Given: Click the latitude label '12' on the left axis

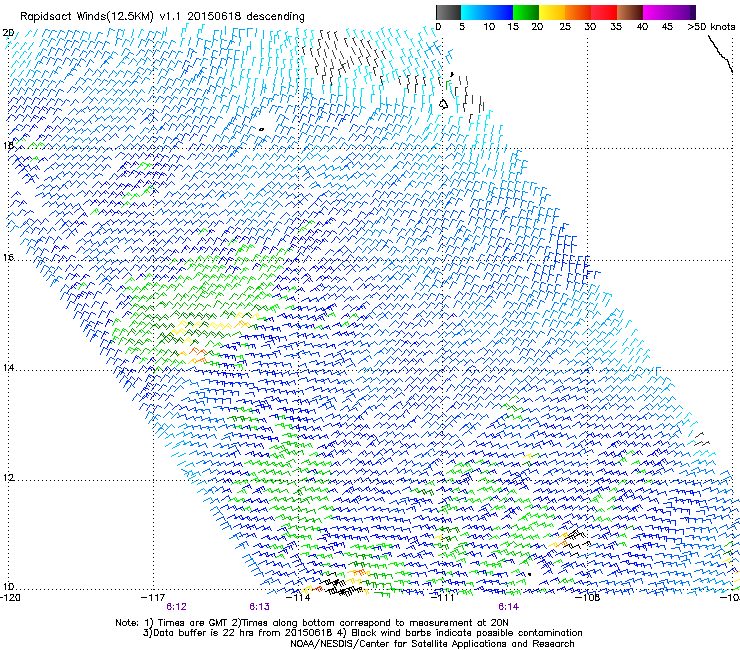Looking at the screenshot, I should [8, 478].
